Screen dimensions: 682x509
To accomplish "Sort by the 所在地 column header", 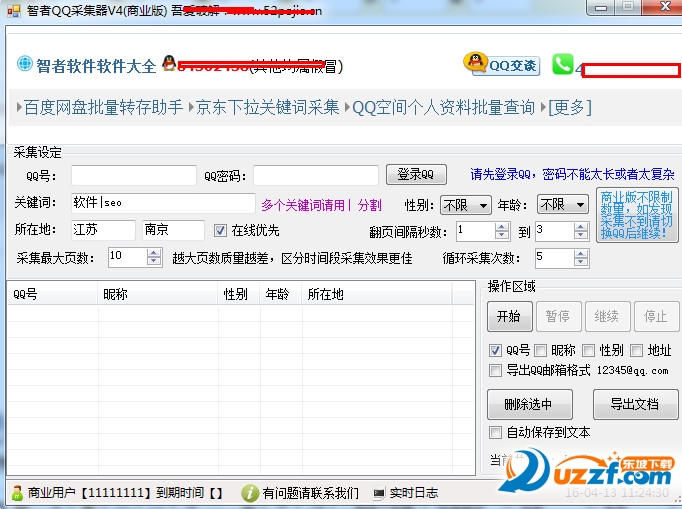I will point(377,295).
